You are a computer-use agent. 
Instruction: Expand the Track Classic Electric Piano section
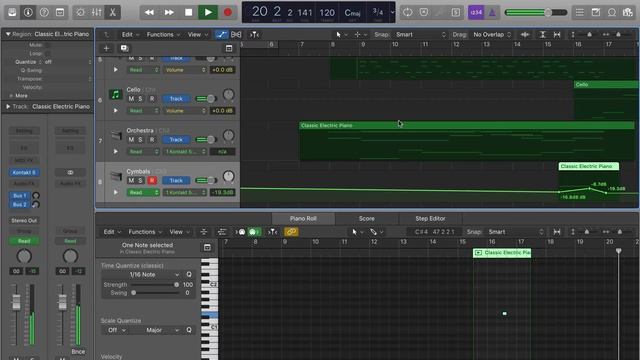(8, 107)
